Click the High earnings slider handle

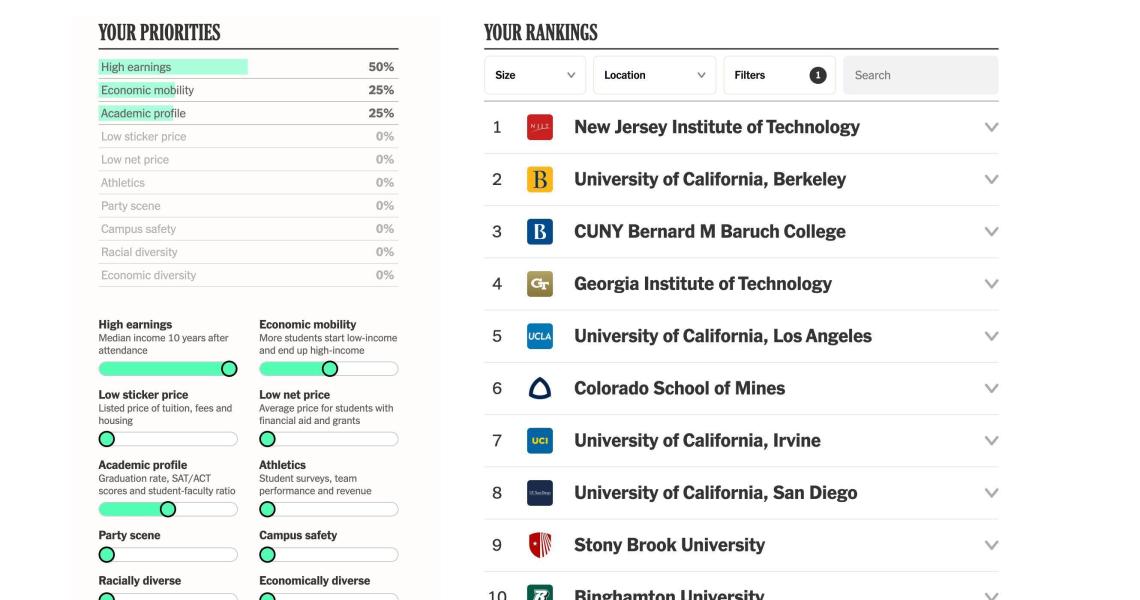click(x=229, y=369)
